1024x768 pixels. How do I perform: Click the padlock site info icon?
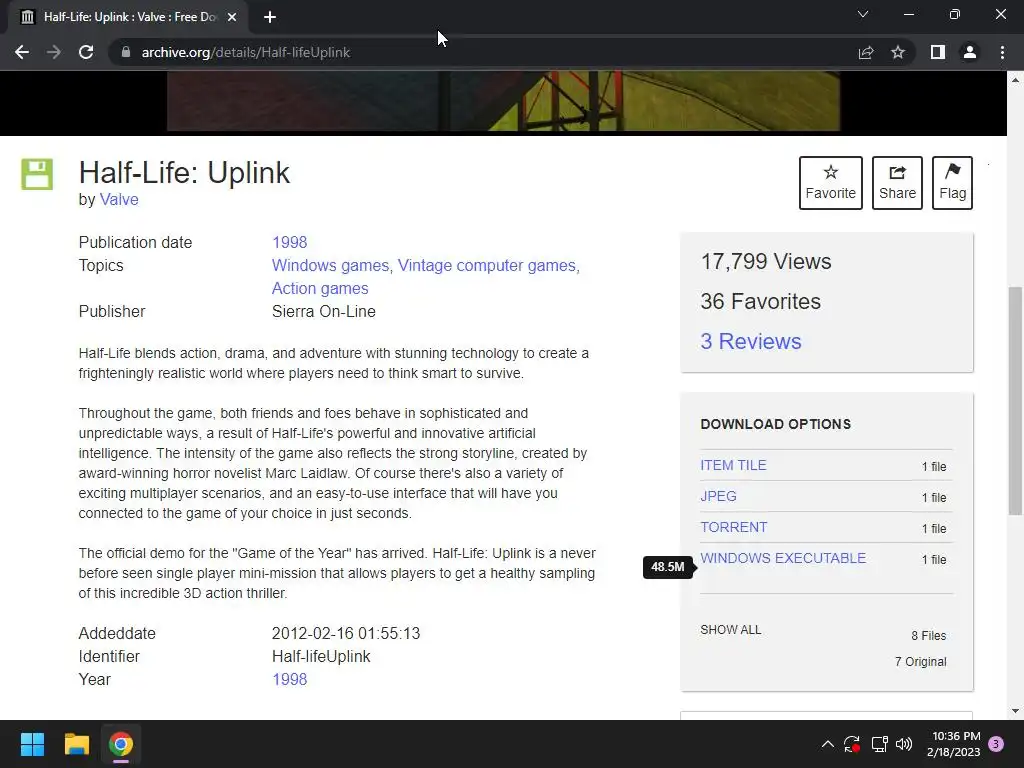(126, 52)
